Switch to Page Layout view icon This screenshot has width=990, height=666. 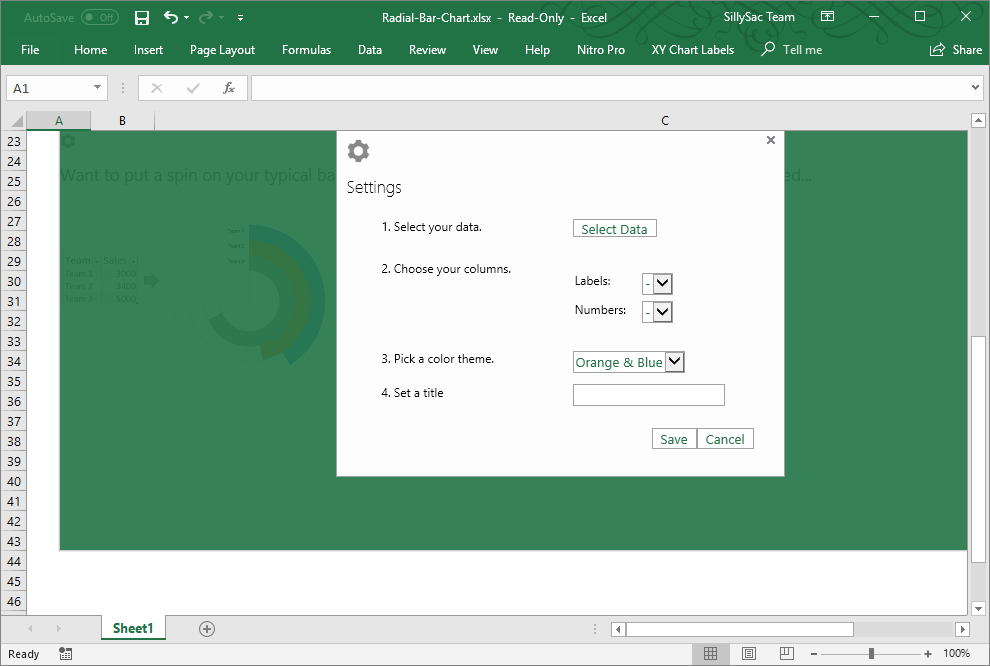(749, 654)
